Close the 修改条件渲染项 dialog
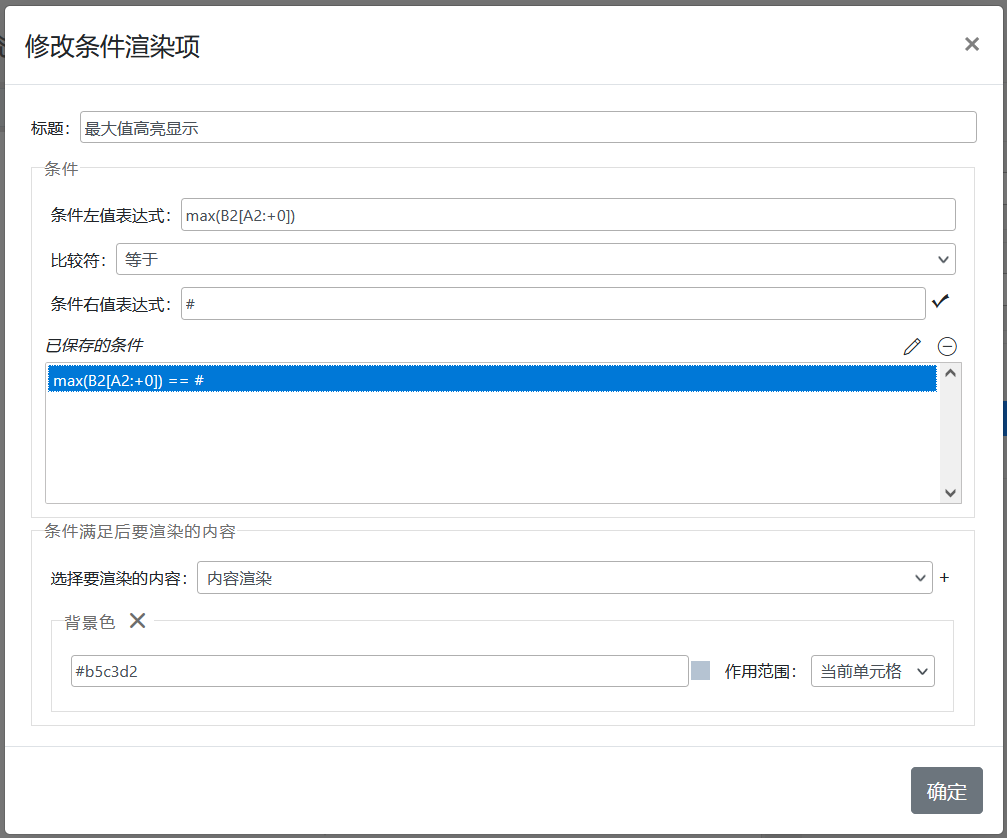1007x838 pixels. (x=972, y=44)
